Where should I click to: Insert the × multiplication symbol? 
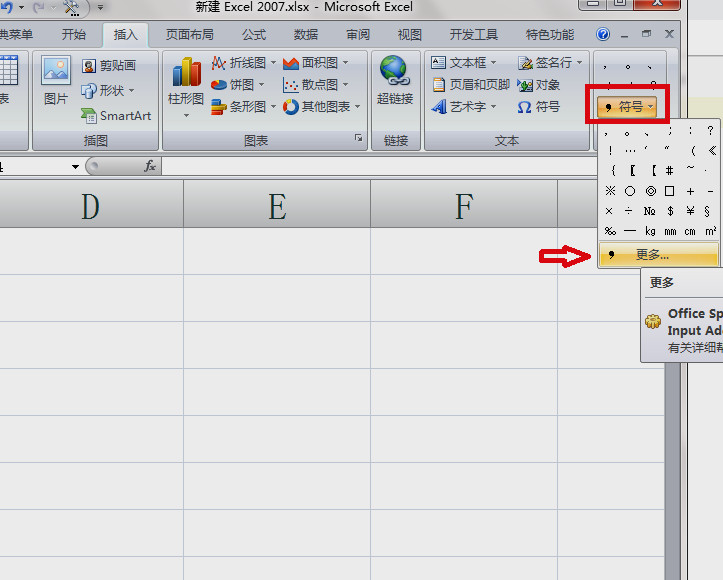pos(609,211)
